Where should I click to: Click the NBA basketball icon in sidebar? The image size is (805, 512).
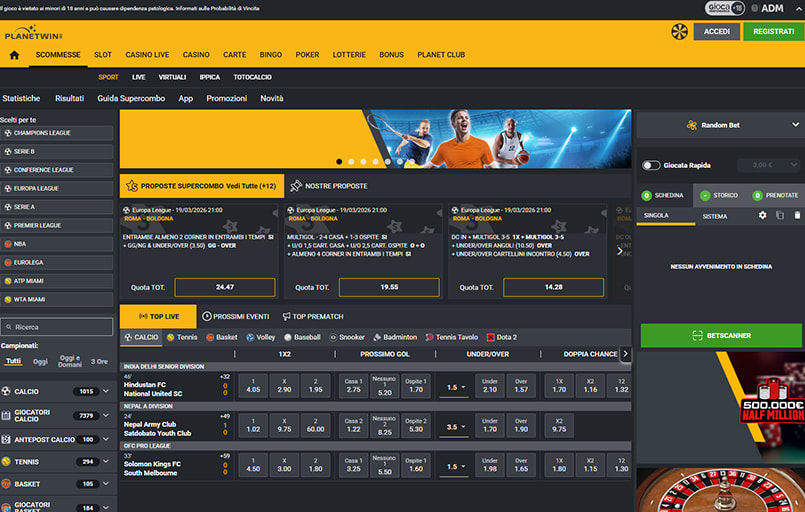9,243
